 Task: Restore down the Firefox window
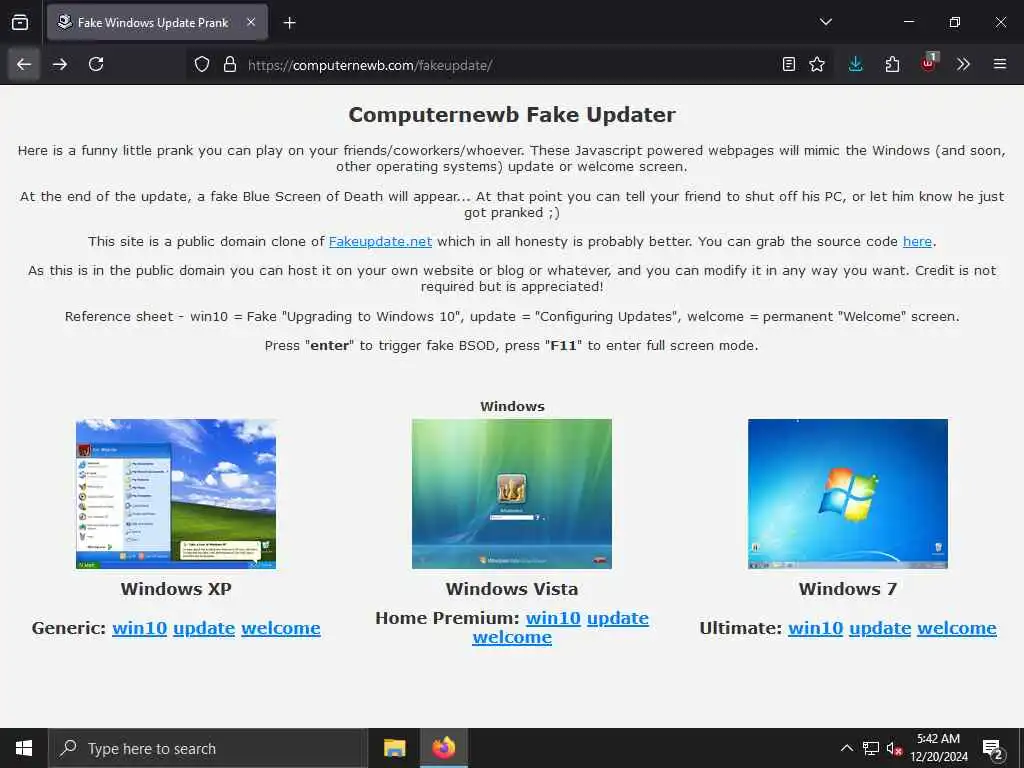tap(955, 22)
